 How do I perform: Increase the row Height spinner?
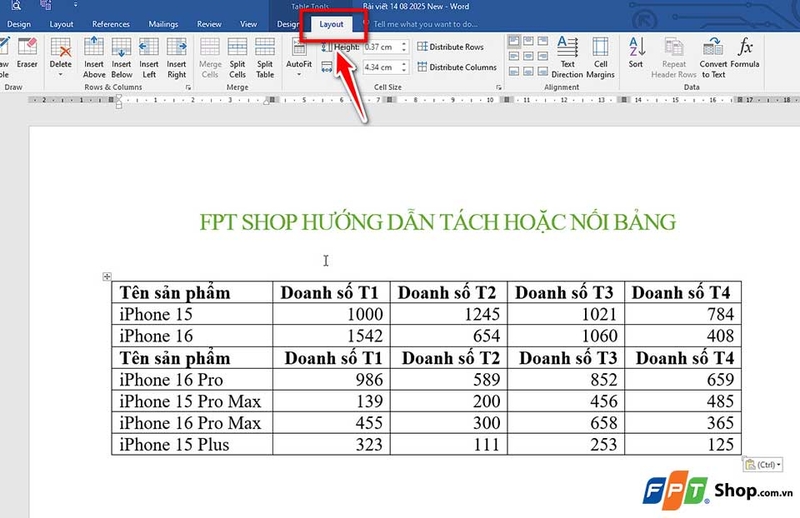pos(404,44)
